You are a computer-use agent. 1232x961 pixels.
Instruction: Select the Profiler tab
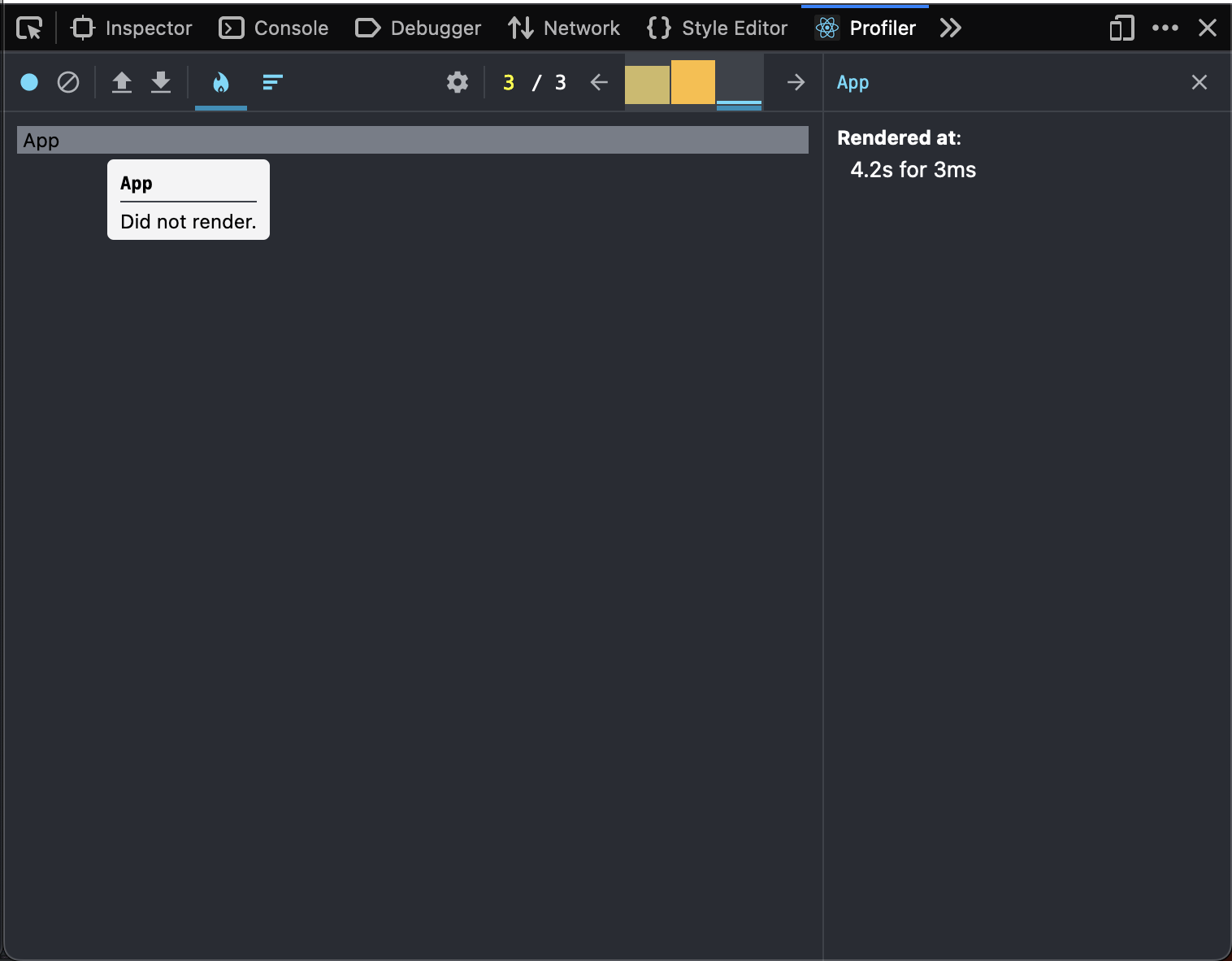pos(865,28)
